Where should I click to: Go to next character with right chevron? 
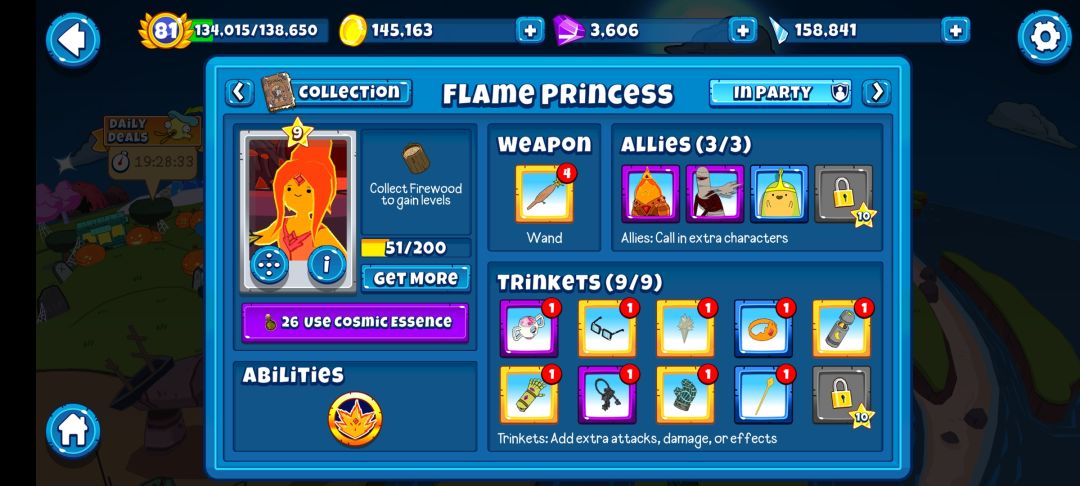click(x=877, y=93)
